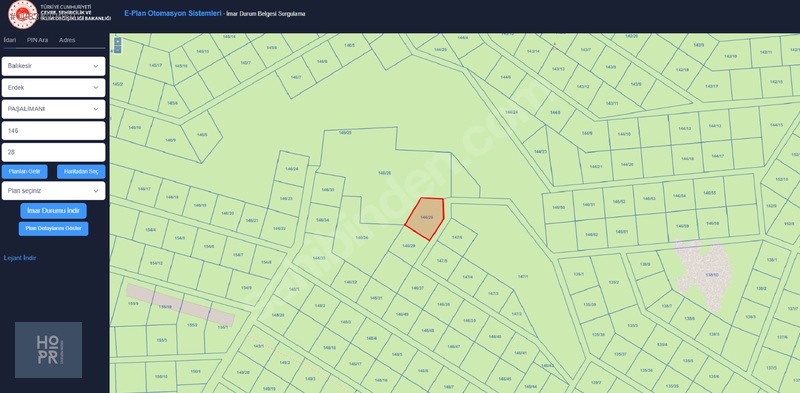Select parcel 146/24 on the map
Viewport: 800px width, 393px height.
292,169
